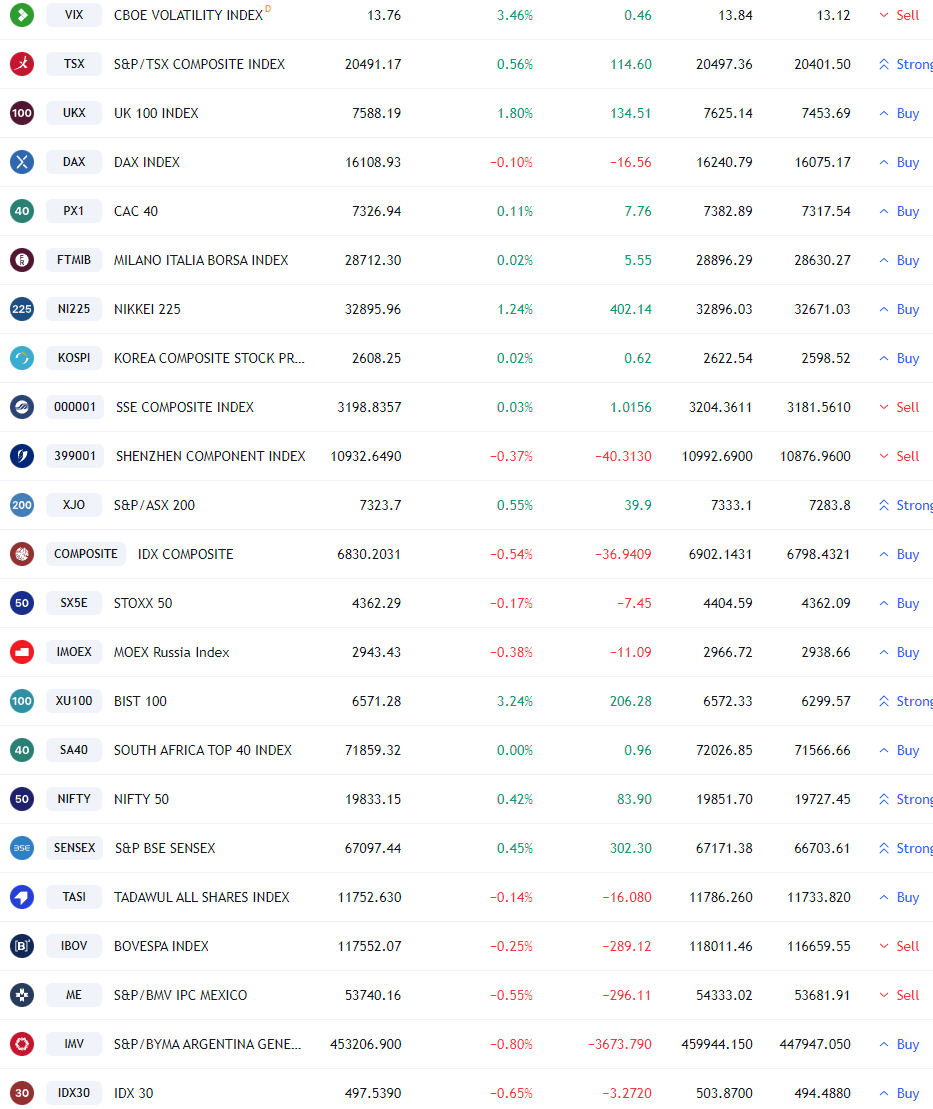Click the TSX index logo icon
933x1109 pixels.
22,64
